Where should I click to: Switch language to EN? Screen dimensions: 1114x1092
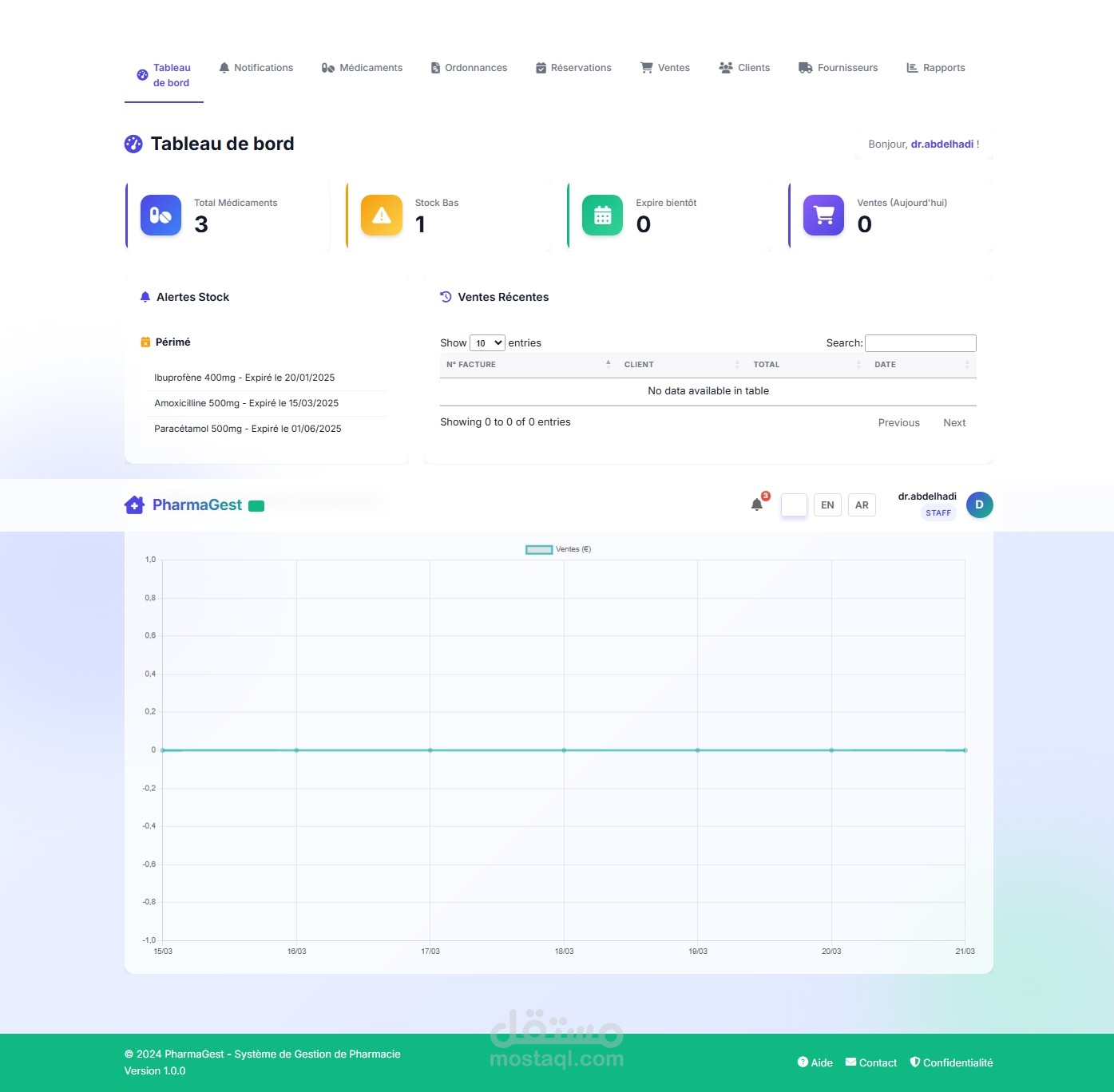coord(827,505)
